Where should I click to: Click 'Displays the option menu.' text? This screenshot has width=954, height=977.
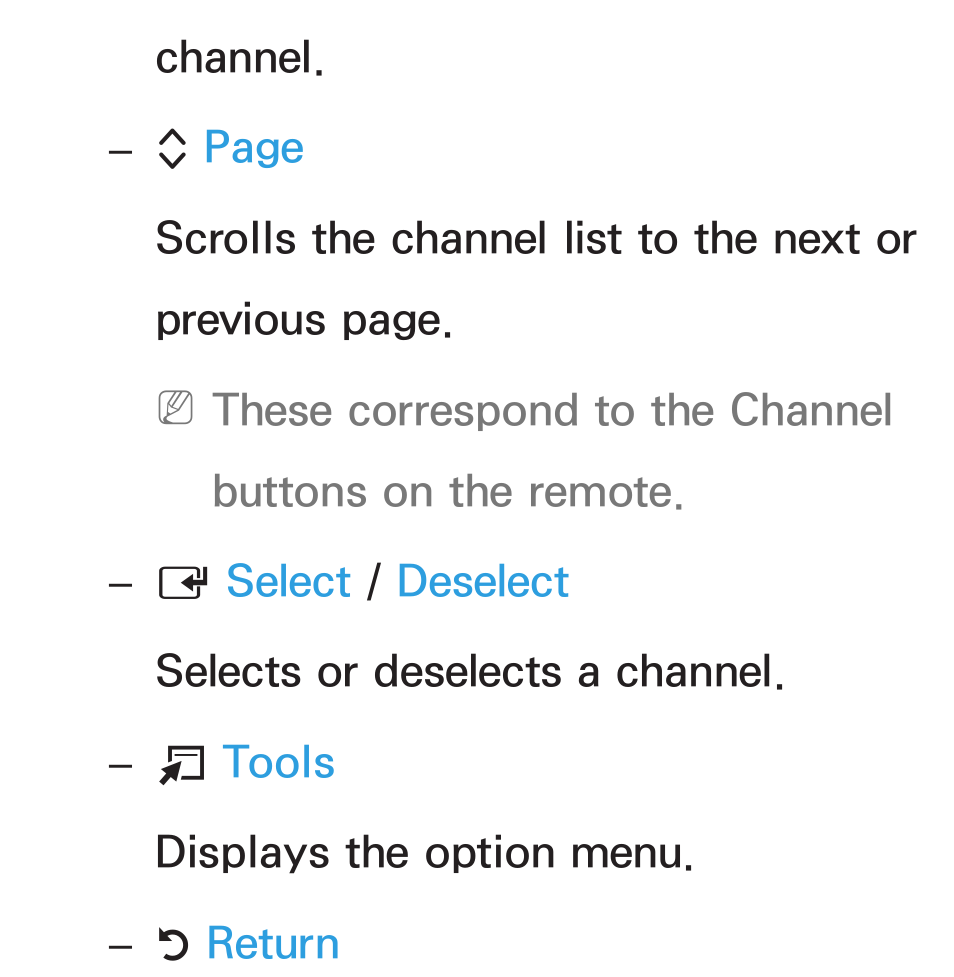[x=424, y=852]
